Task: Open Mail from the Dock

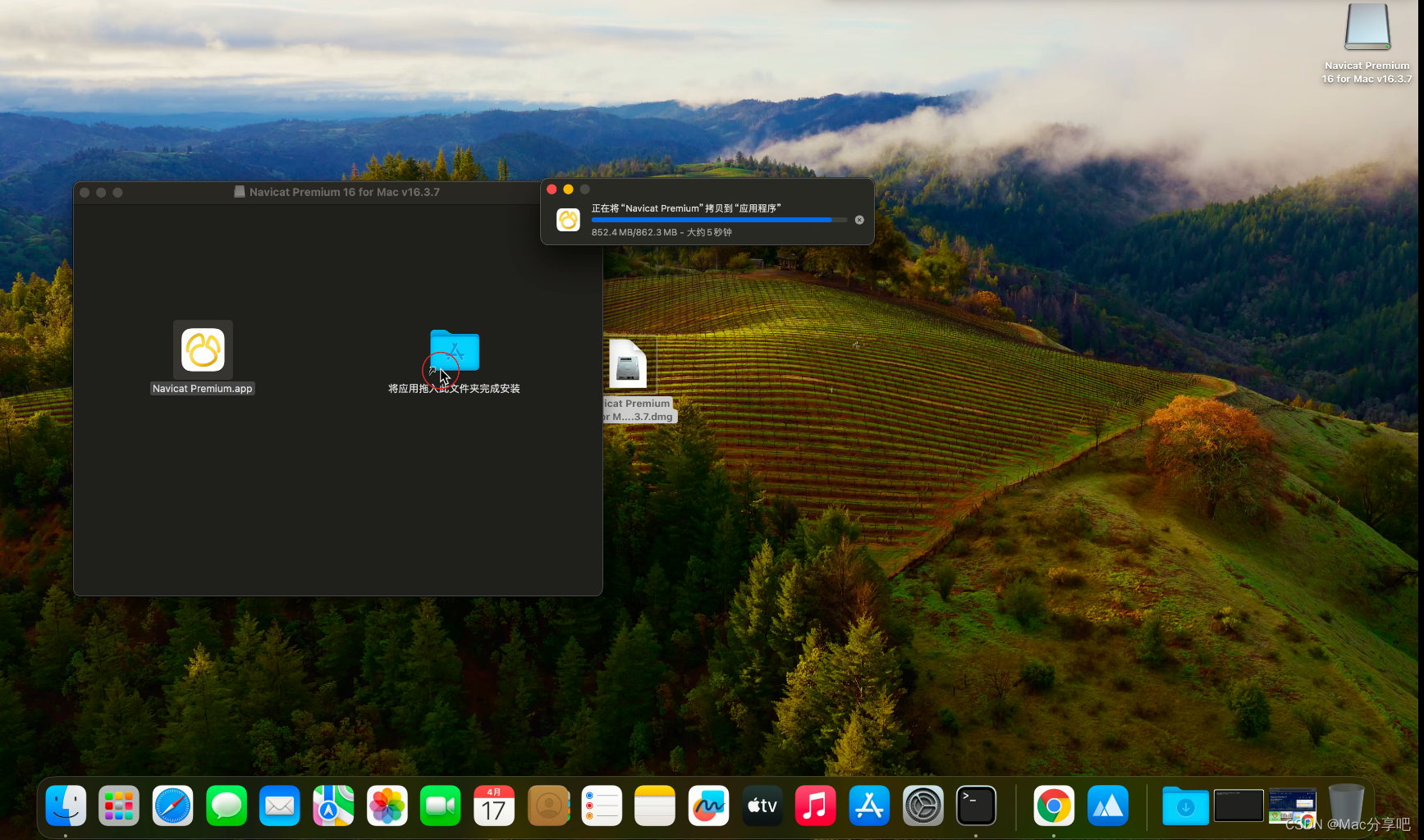Action: (x=280, y=806)
